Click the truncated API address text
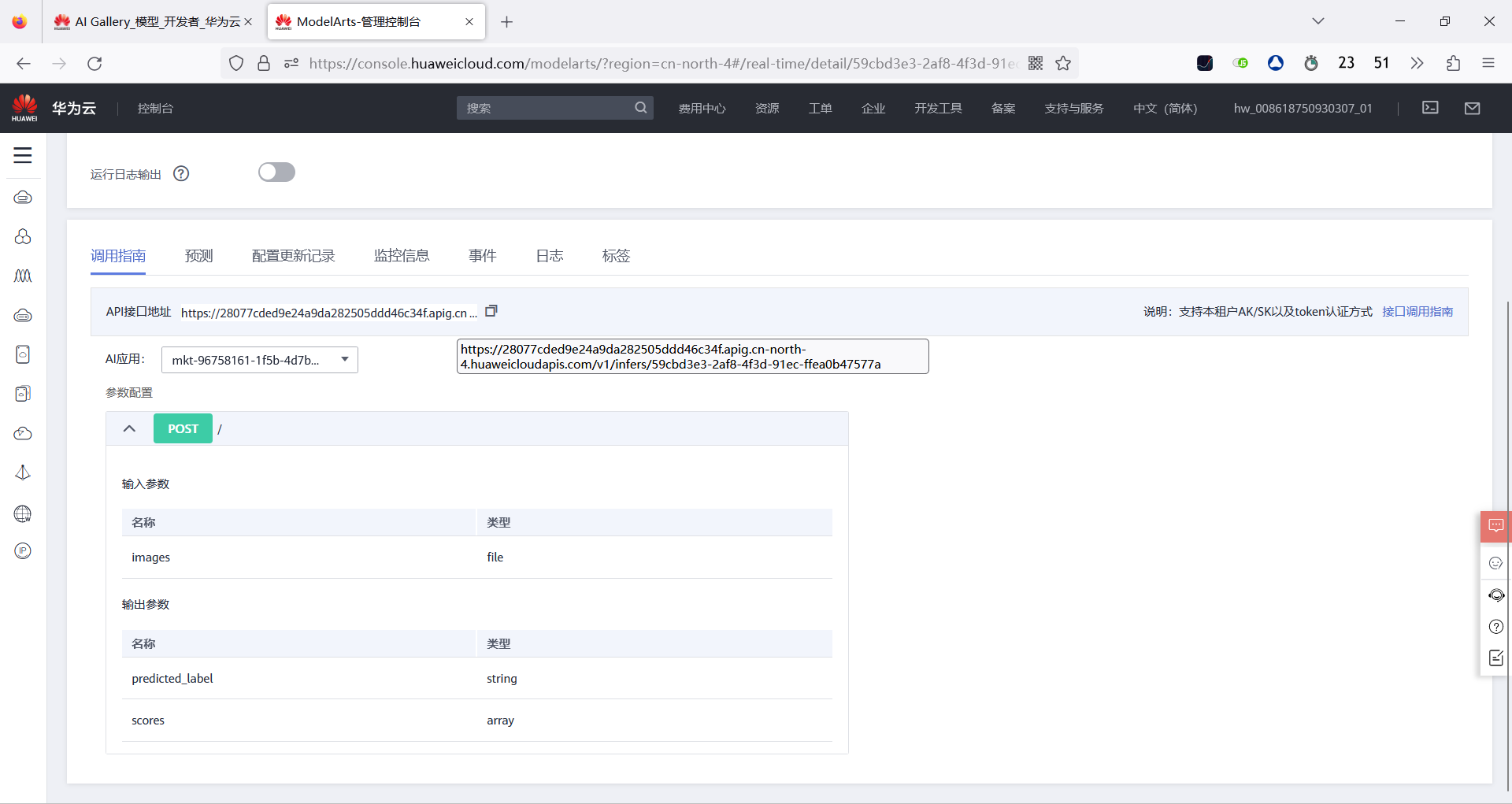 [x=329, y=313]
